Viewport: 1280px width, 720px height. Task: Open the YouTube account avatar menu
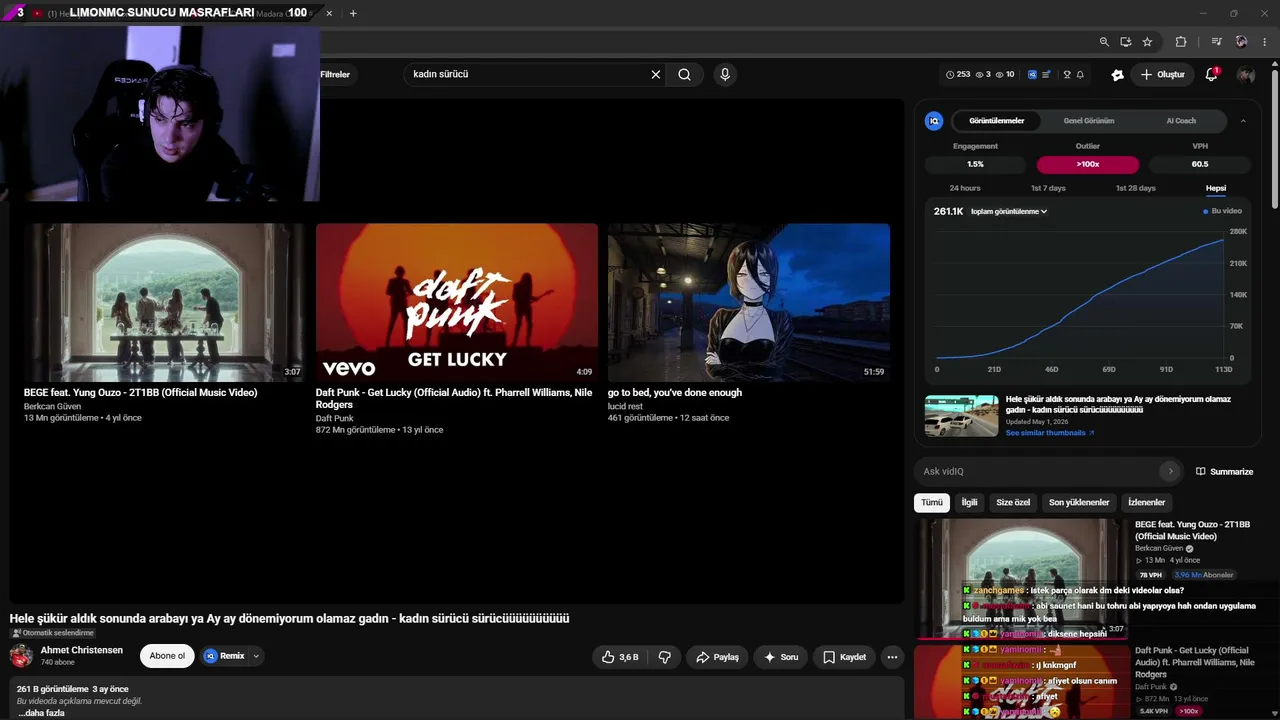pyautogui.click(x=1246, y=74)
